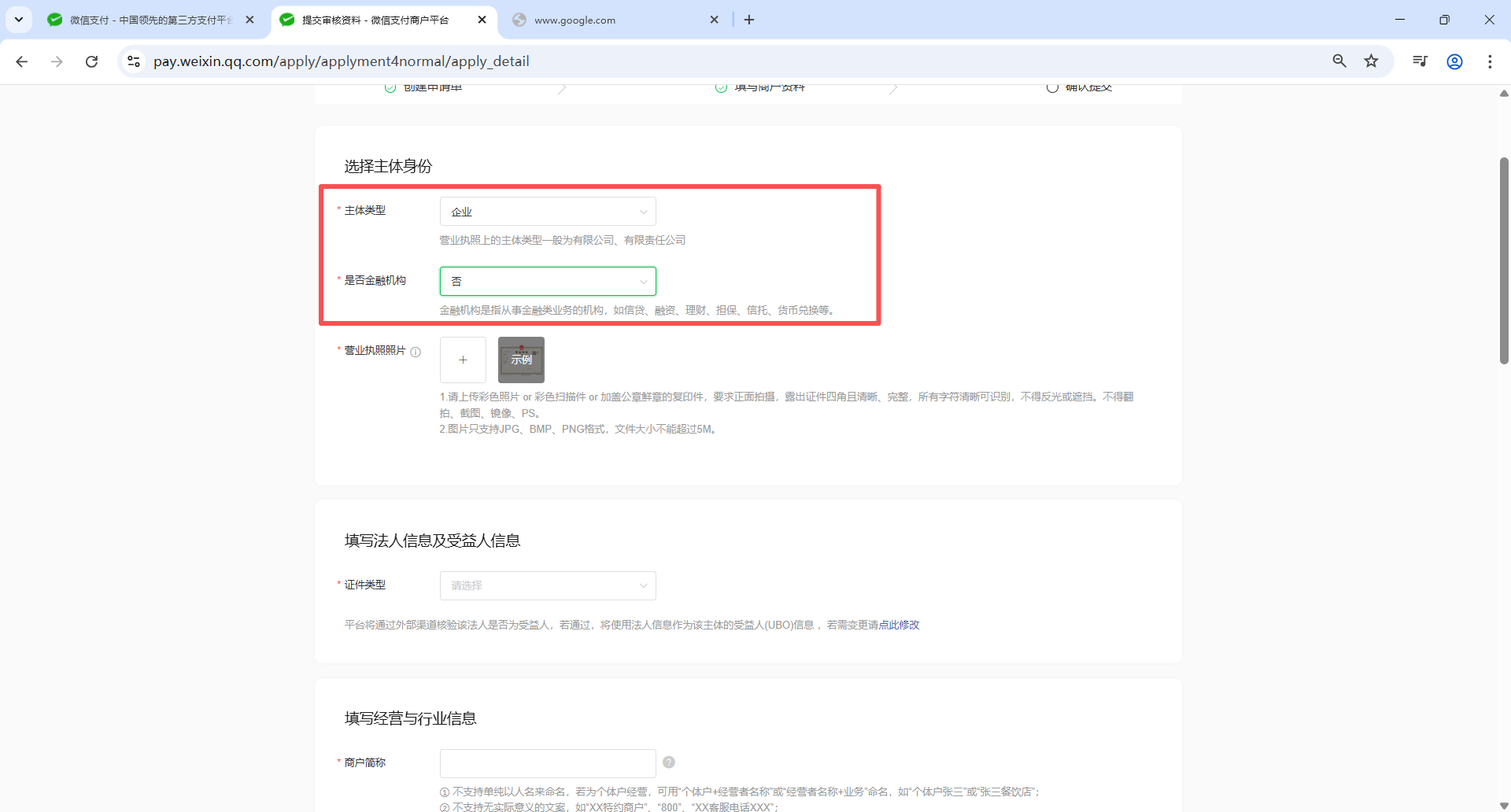The width and height of the screenshot is (1511, 812).
Task: Click the help question mark beside 商户简称
Action: tap(668, 762)
